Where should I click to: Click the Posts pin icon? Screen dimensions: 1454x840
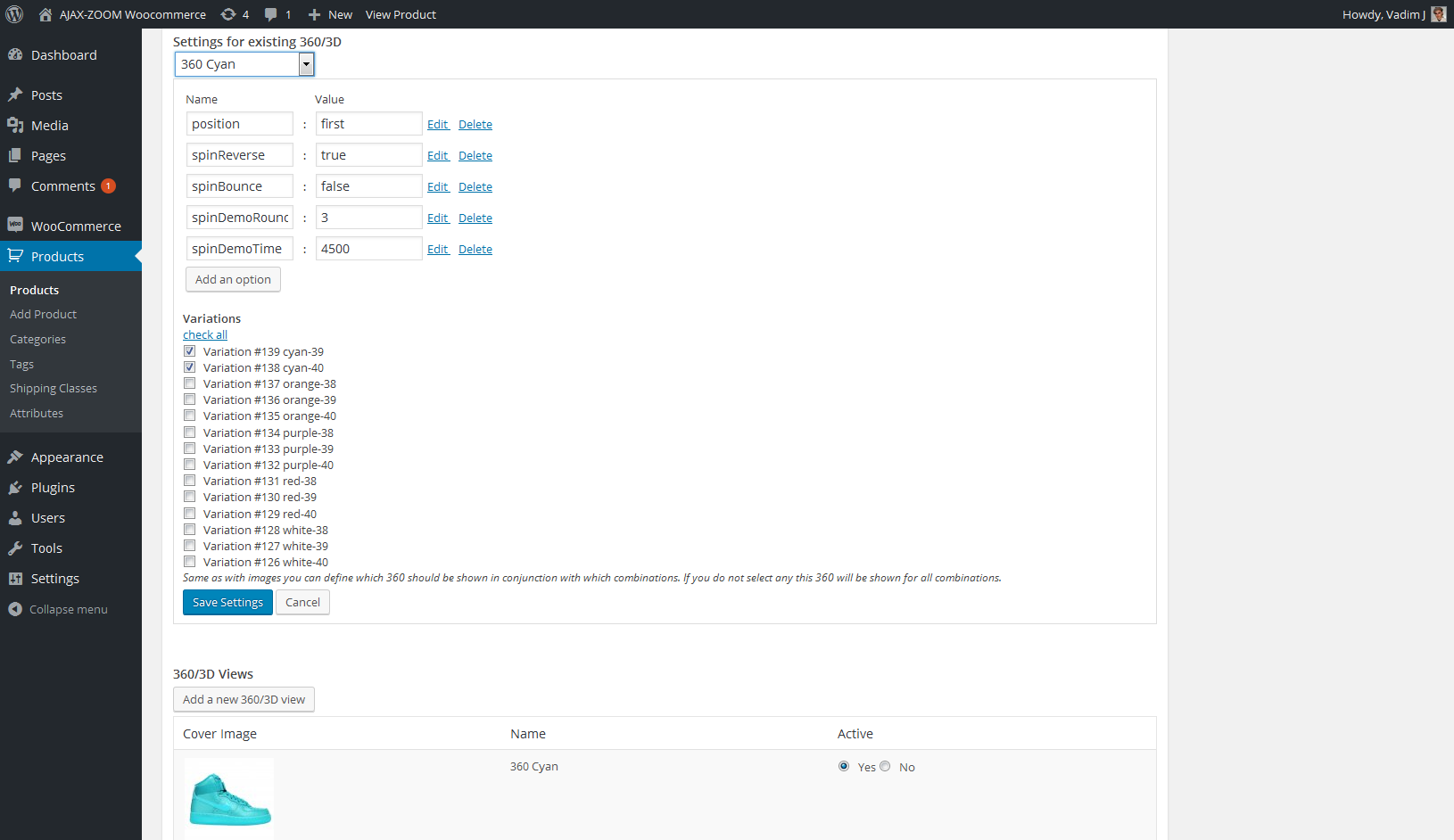pyautogui.click(x=15, y=95)
